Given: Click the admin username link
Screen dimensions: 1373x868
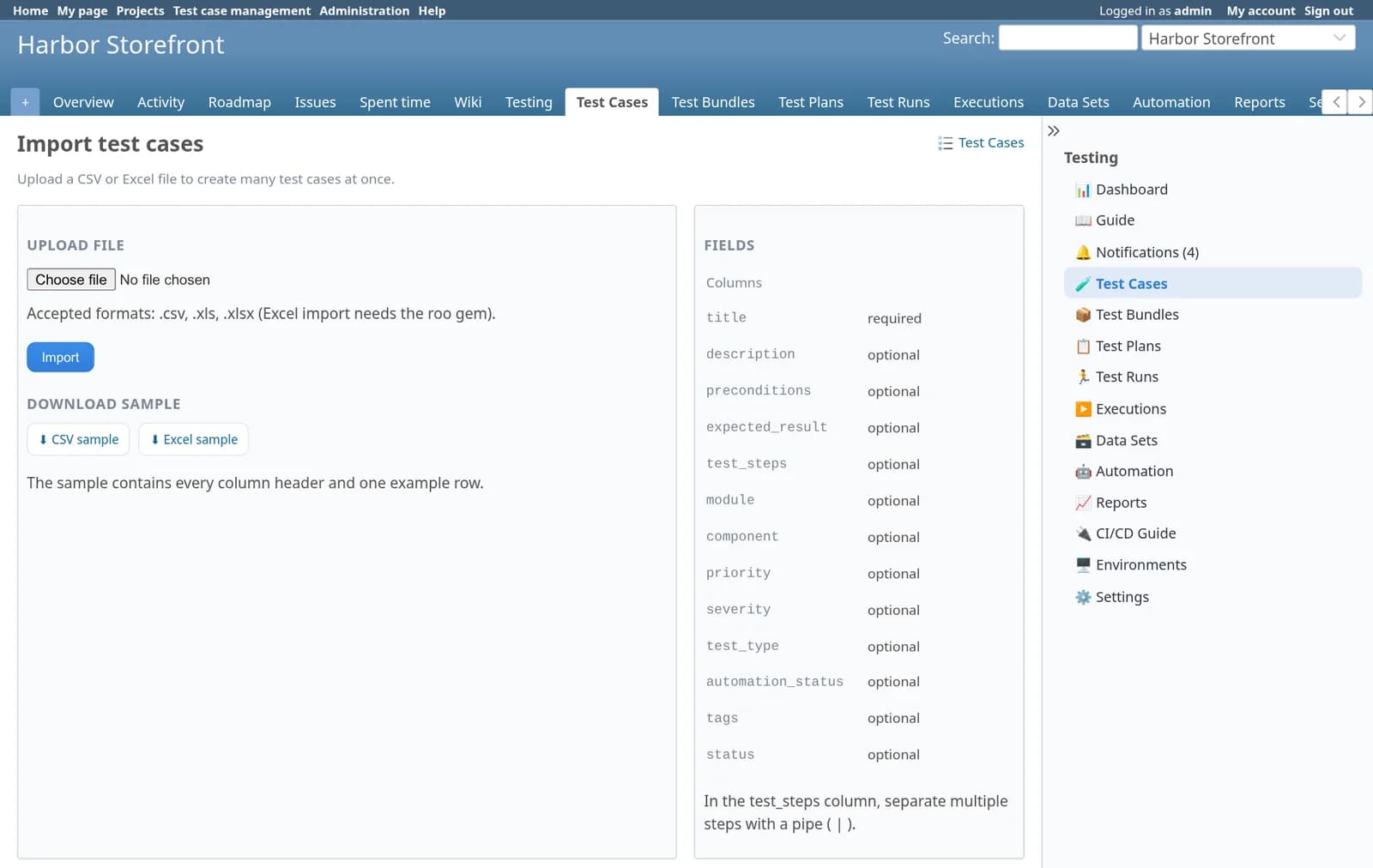Looking at the screenshot, I should (x=1193, y=10).
